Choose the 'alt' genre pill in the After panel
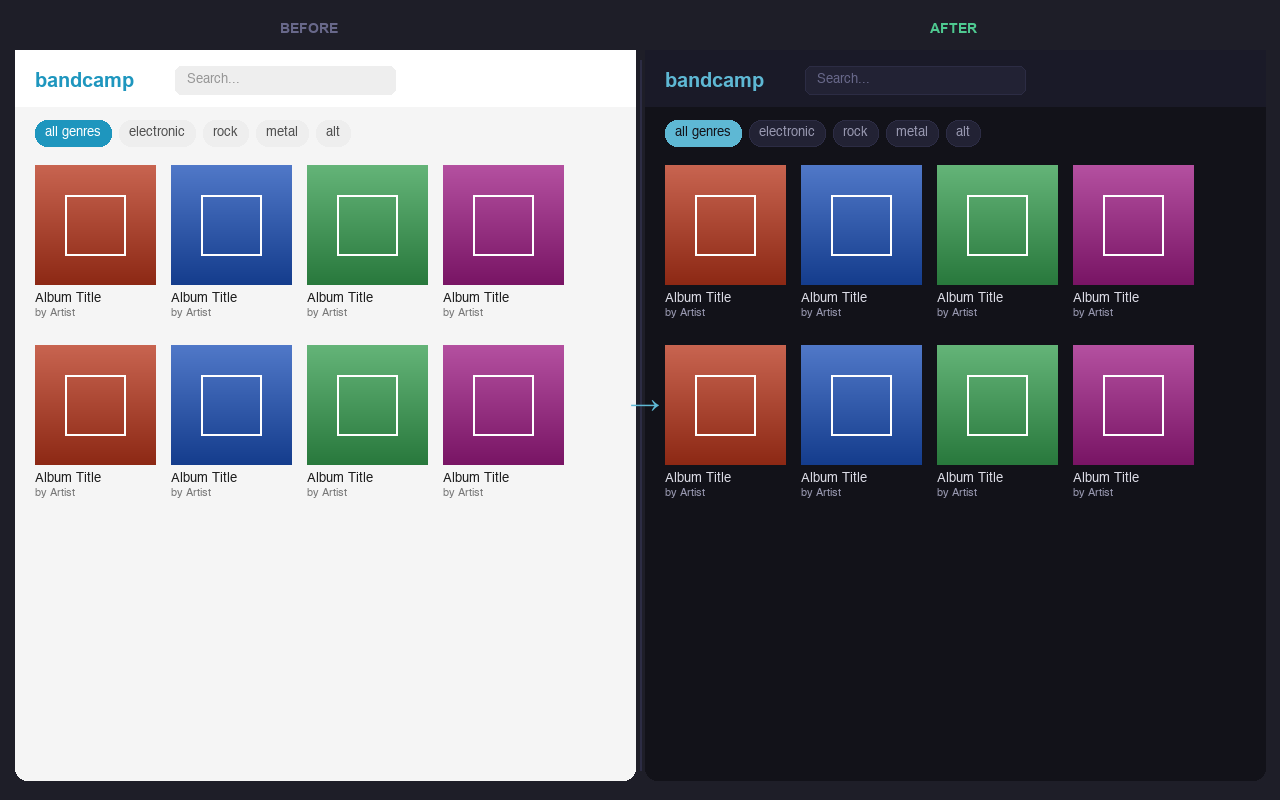Image resolution: width=1280 pixels, height=800 pixels. (963, 133)
